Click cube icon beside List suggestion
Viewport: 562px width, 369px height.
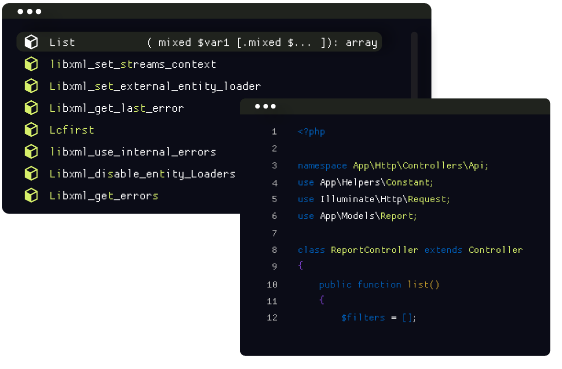tap(32, 42)
